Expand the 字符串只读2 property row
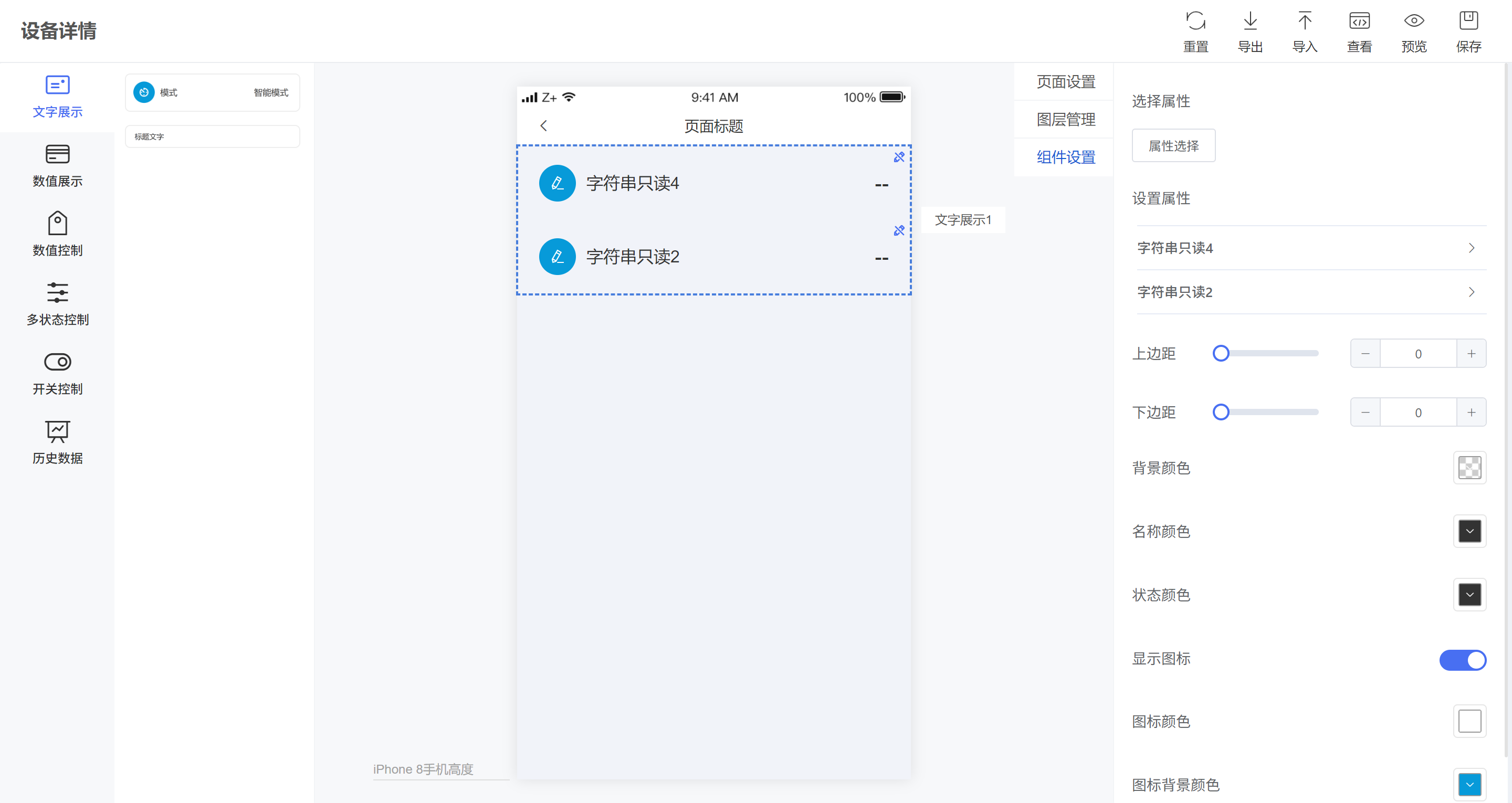This screenshot has width=1512, height=803. coord(1311,292)
